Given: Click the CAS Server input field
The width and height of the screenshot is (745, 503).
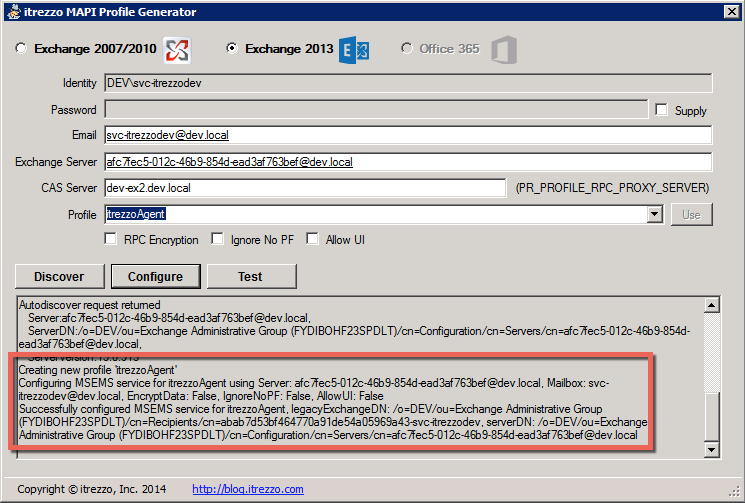Looking at the screenshot, I should pos(305,188).
